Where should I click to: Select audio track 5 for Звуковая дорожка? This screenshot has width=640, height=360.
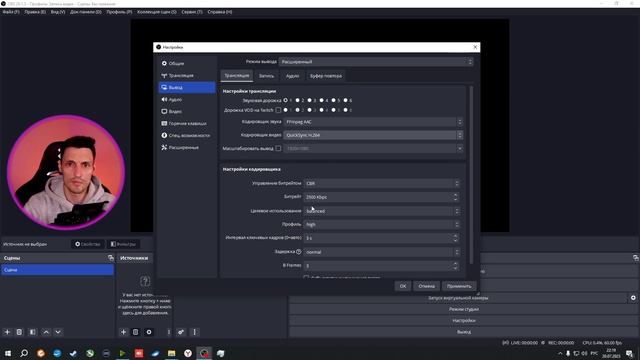tap(333, 100)
